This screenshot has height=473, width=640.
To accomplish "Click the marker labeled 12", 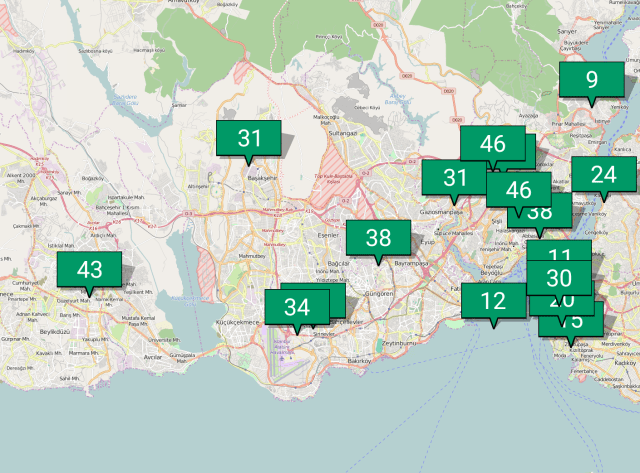I will [492, 300].
